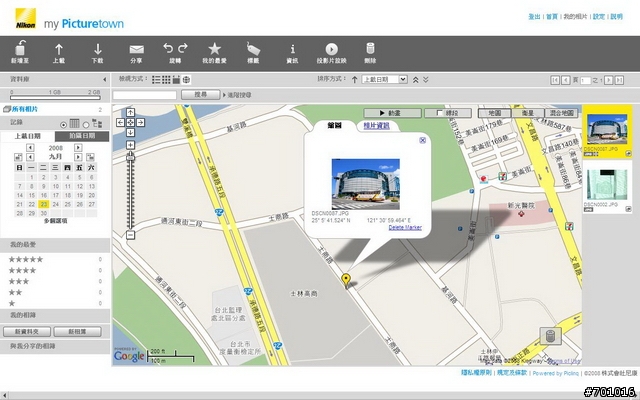Switch to thumbnail grid view icon
The image size is (640, 400).
166,80
